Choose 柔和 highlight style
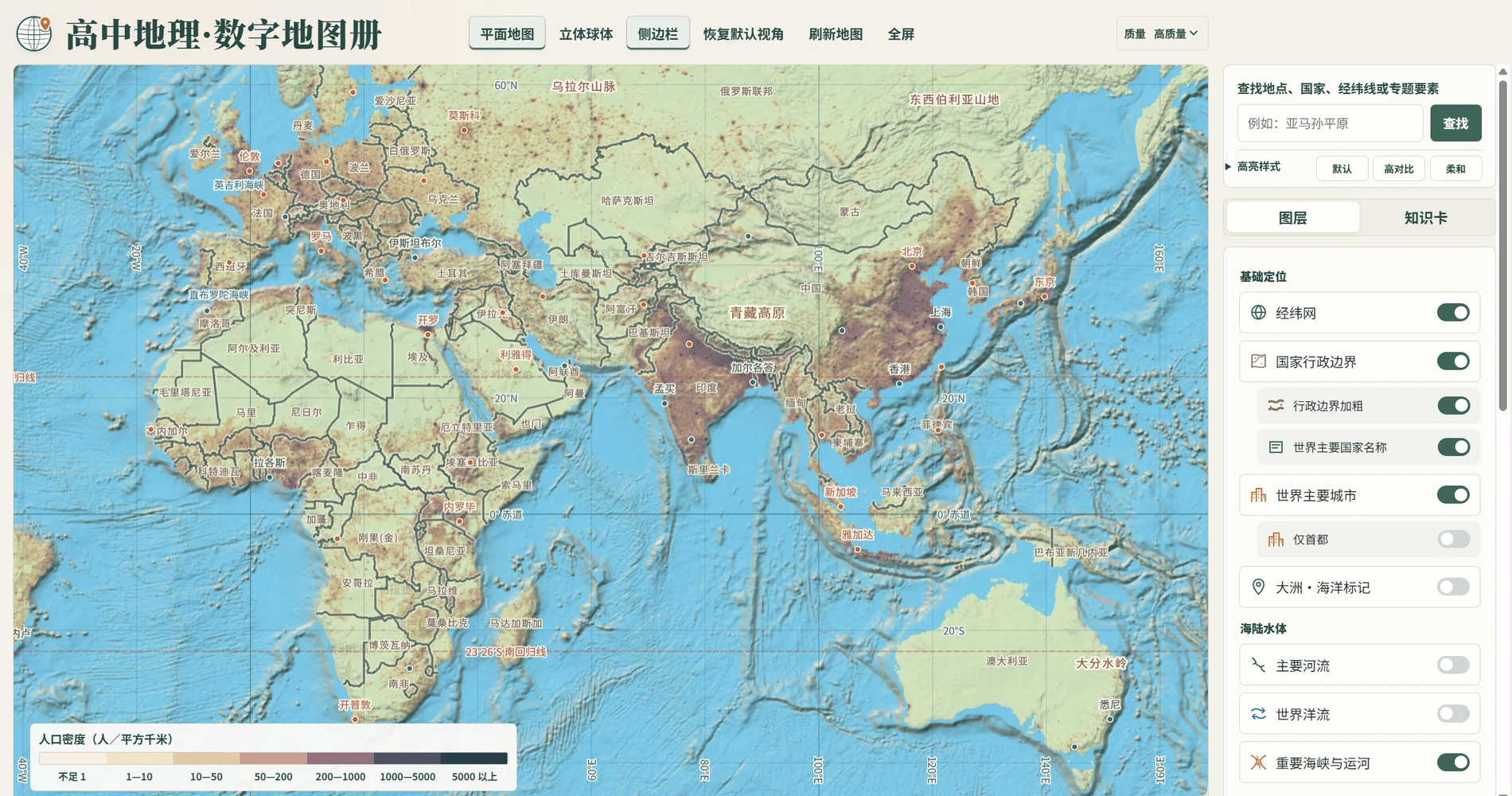The width and height of the screenshot is (1512, 796). pyautogui.click(x=1455, y=169)
